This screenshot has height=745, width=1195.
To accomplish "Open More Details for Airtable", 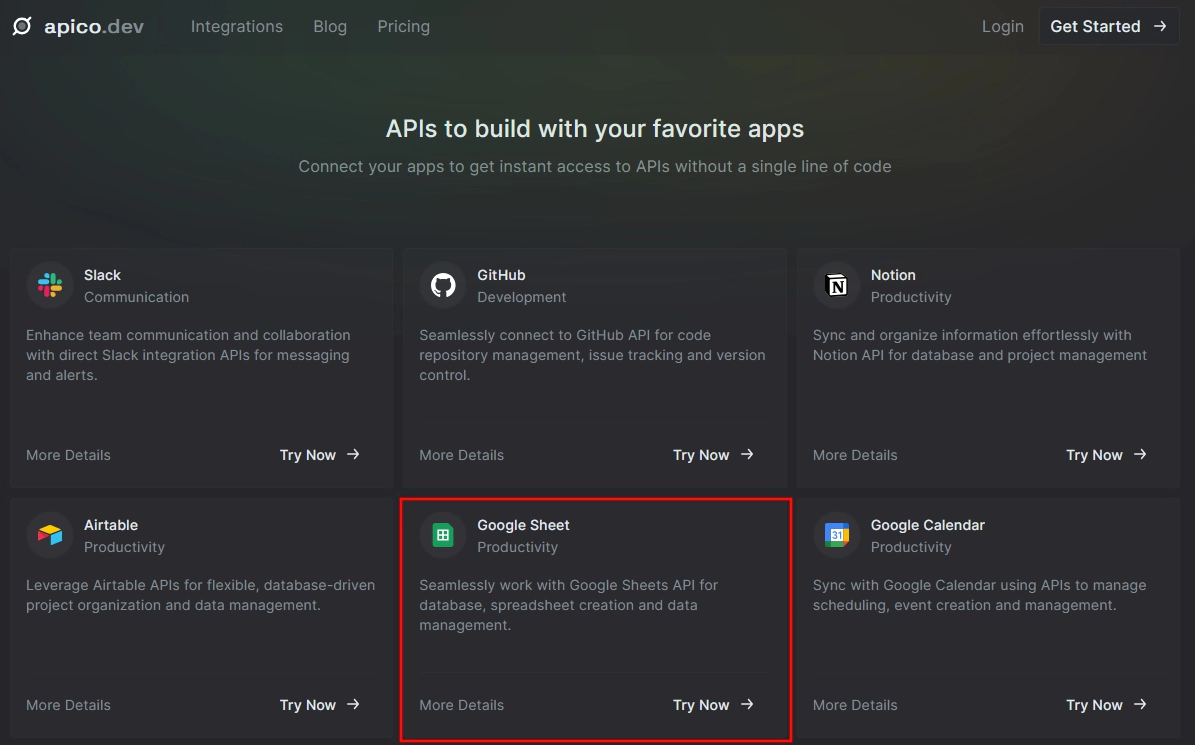I will point(68,705).
